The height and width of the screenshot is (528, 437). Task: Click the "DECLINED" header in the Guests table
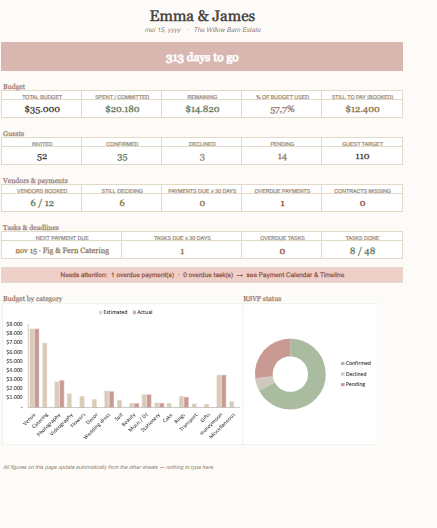[202, 144]
